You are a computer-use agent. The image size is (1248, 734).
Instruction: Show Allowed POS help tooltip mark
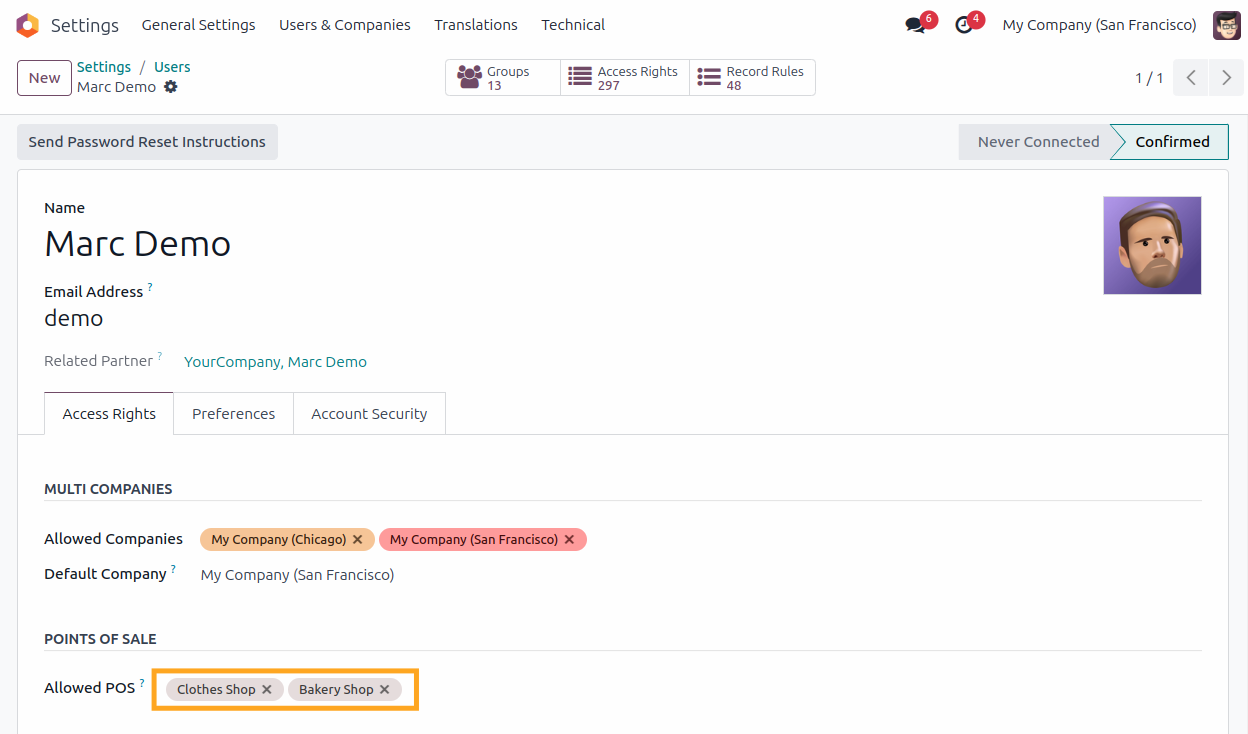coord(142,683)
